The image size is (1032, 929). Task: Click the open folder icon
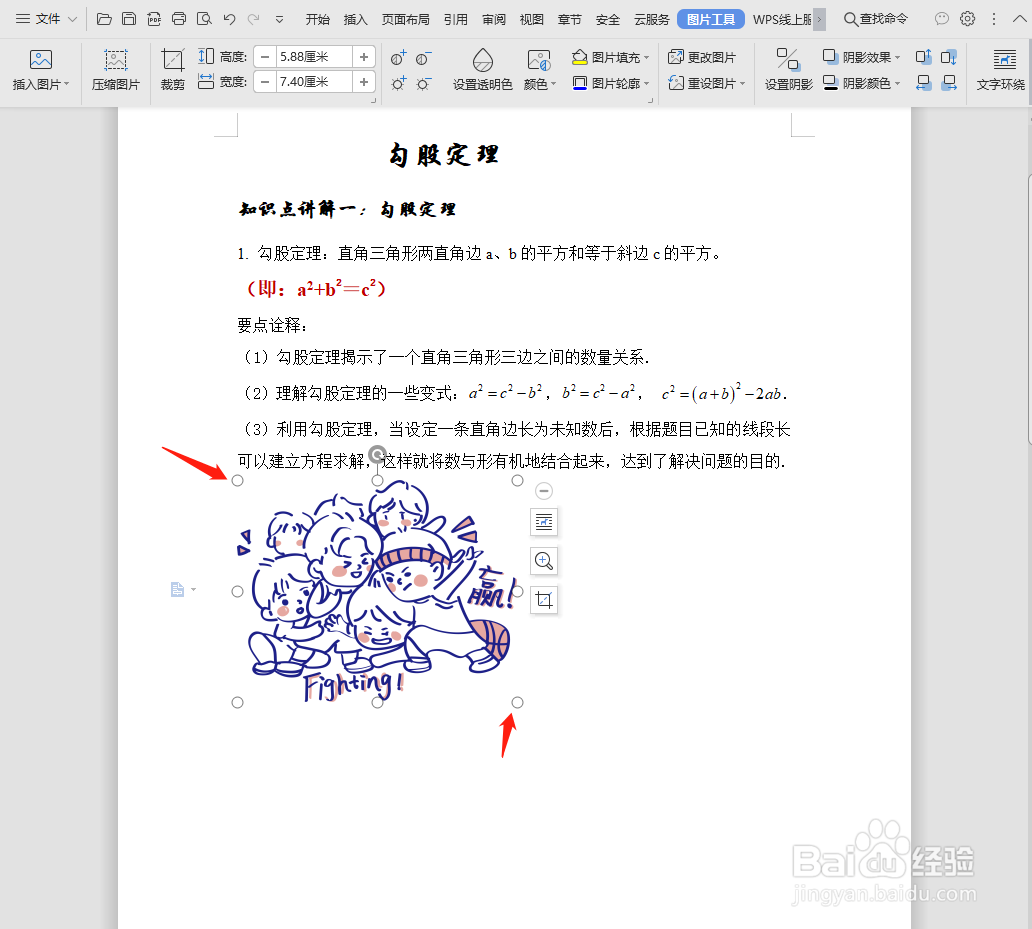click(104, 19)
